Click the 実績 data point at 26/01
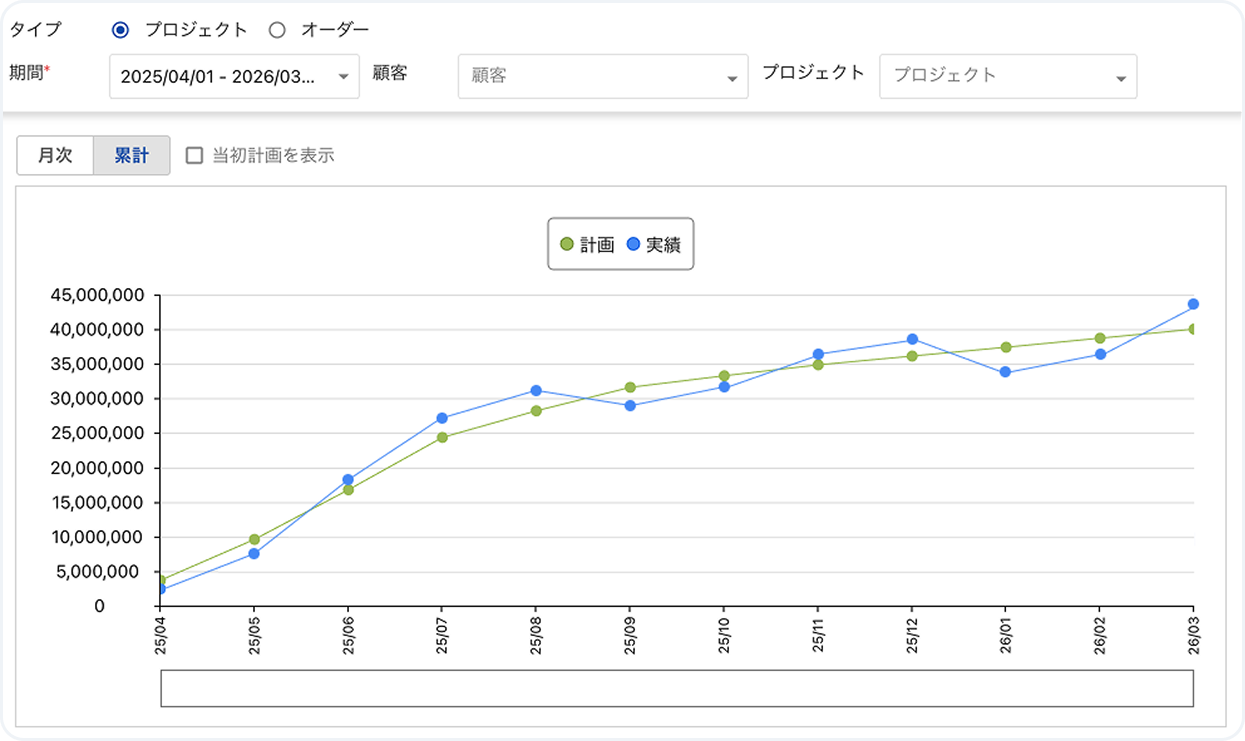The image size is (1245, 741). click(x=1005, y=372)
